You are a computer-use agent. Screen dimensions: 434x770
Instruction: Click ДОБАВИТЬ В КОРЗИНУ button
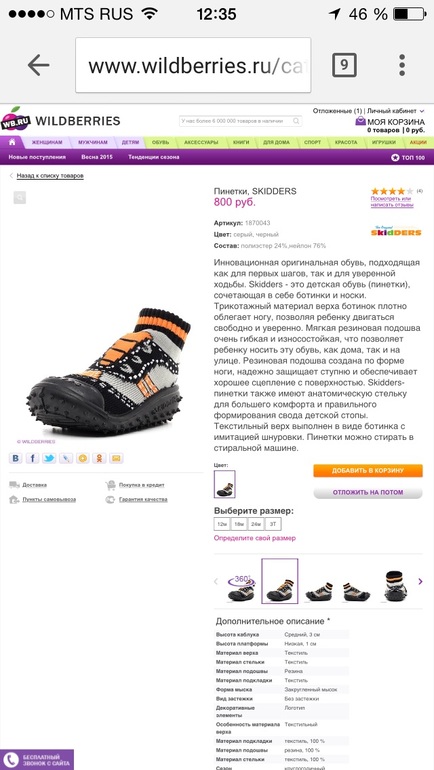pos(368,470)
